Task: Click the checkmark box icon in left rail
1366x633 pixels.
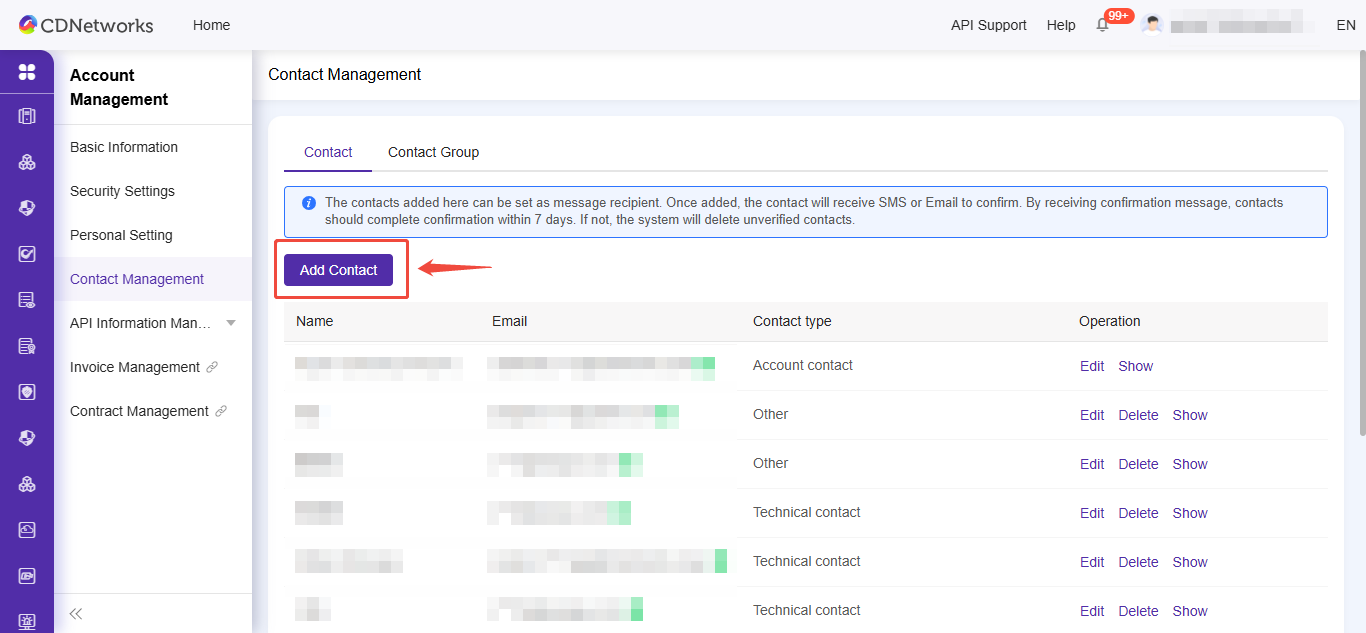Action: click(27, 254)
